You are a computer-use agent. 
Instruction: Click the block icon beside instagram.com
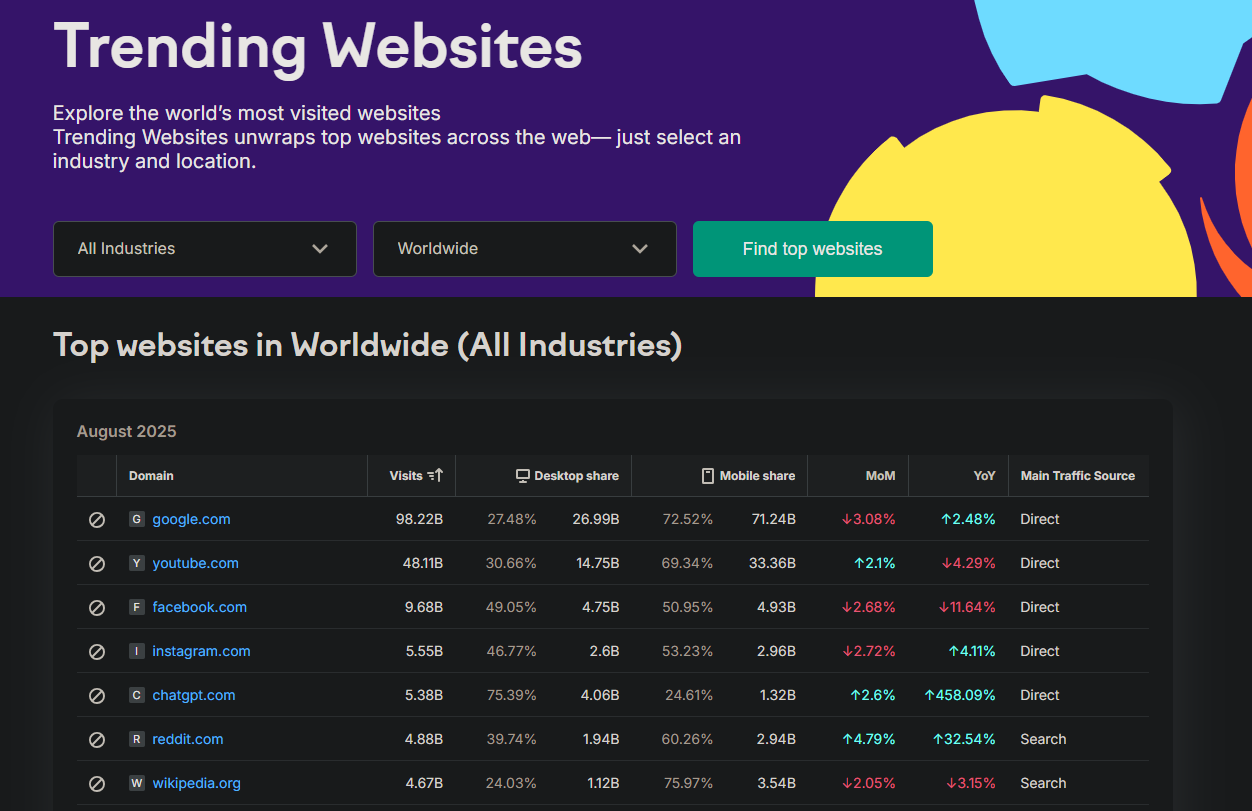click(x=97, y=652)
